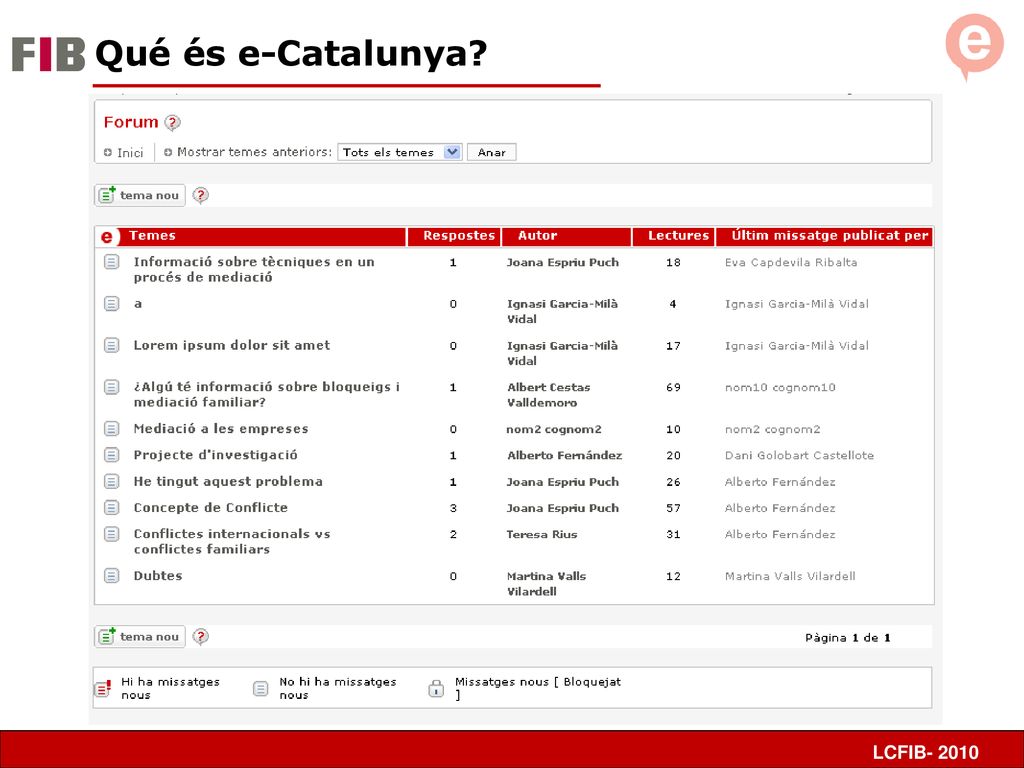Click the 'No hi ha missatges nous' legend icon
The height and width of the screenshot is (768, 1024).
coord(261,688)
